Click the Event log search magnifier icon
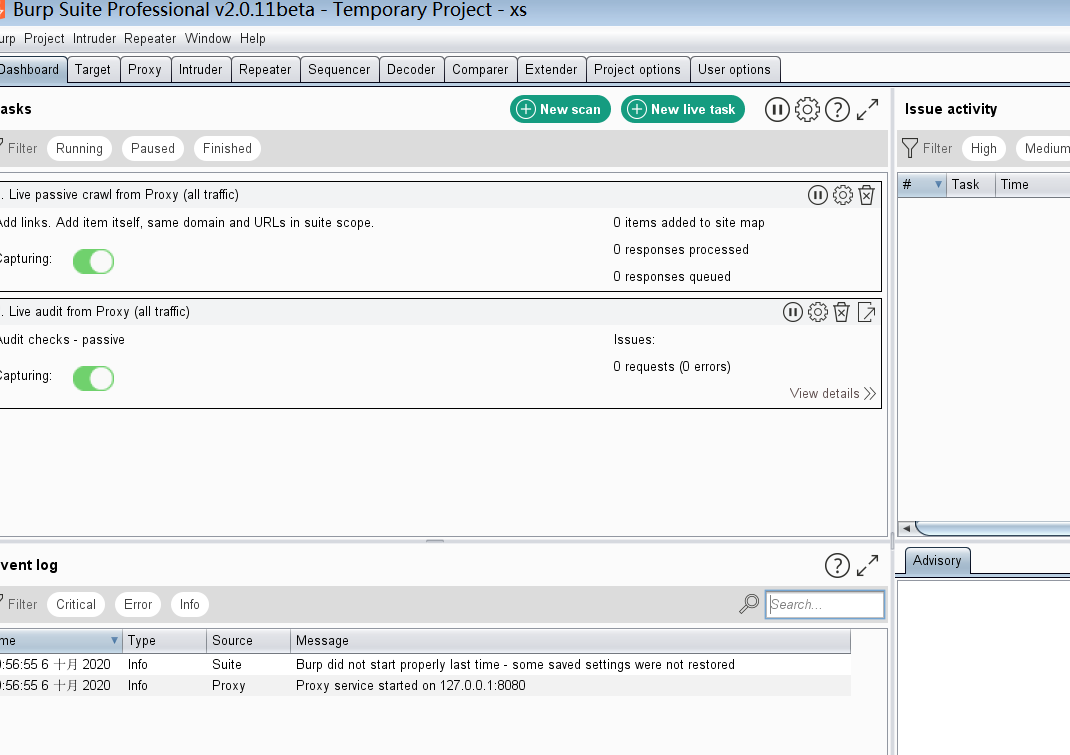Screen dimensions: 1070x755 point(749,603)
